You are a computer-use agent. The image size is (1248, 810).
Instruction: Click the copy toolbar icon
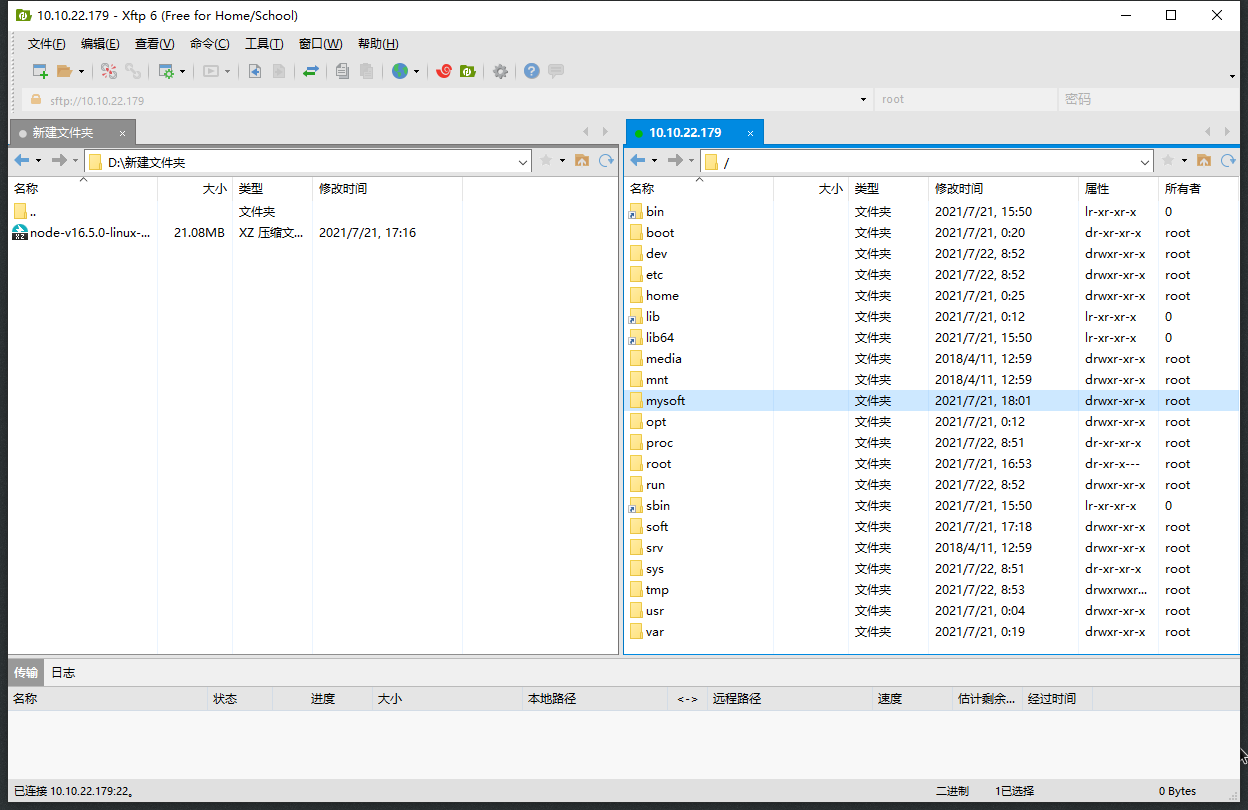pos(340,70)
